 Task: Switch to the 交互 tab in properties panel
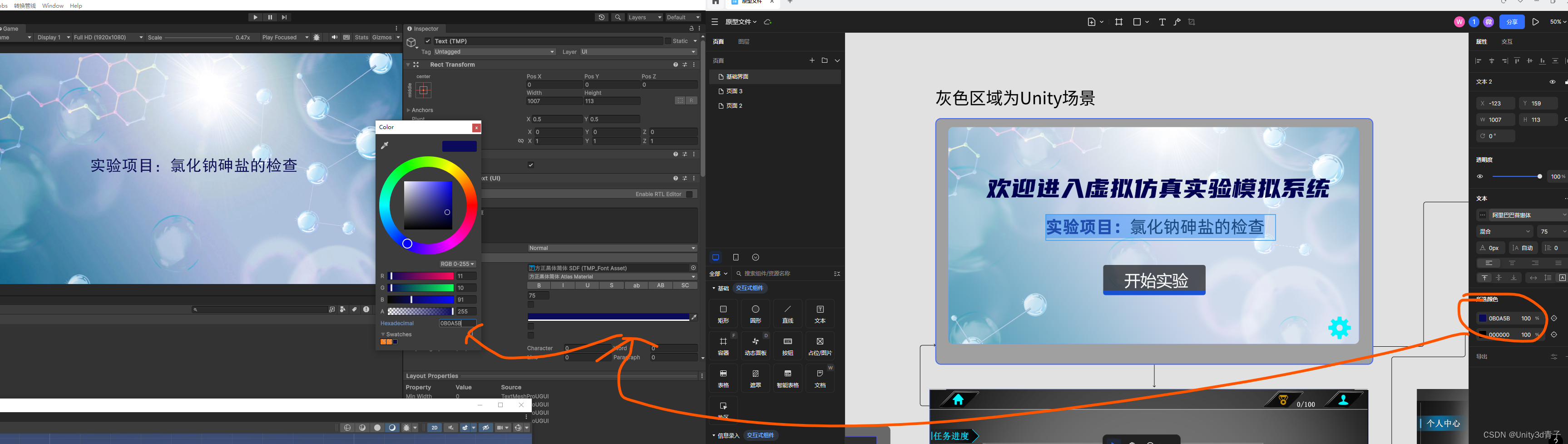(x=1508, y=41)
